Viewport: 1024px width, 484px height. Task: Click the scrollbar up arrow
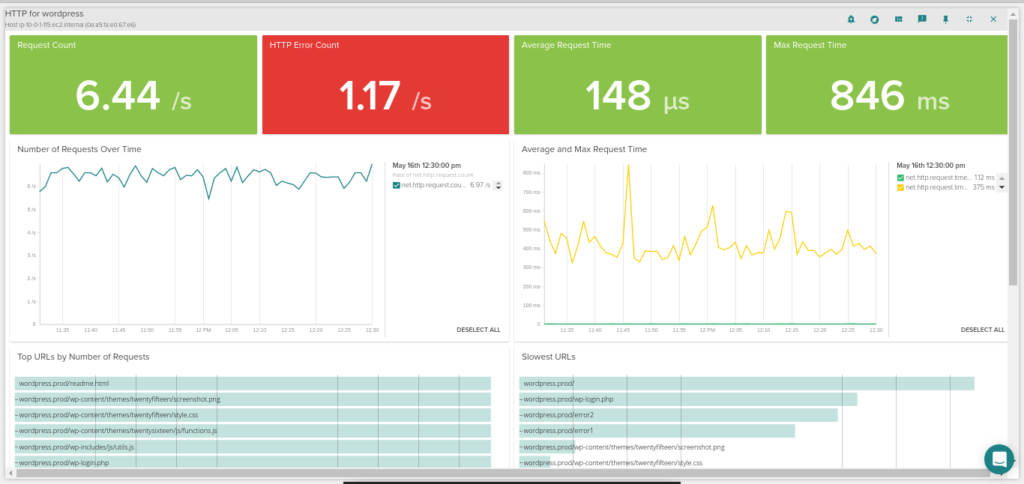(1013, 12)
